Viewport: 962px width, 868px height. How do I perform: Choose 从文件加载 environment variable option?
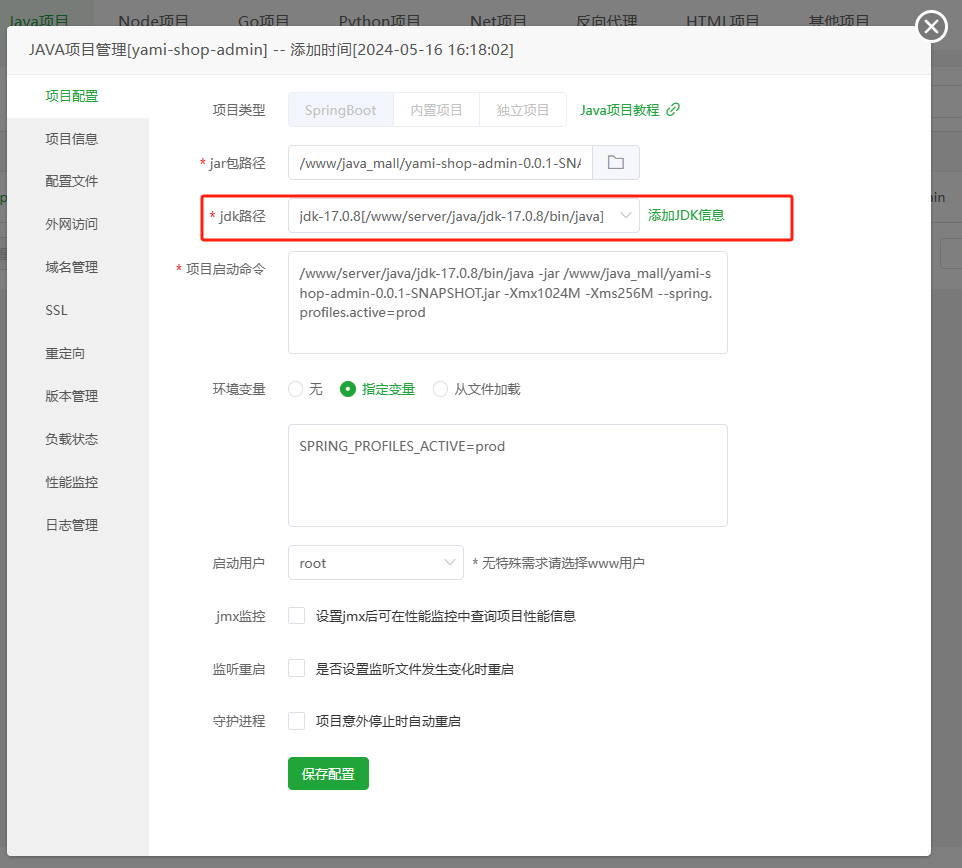[441, 389]
